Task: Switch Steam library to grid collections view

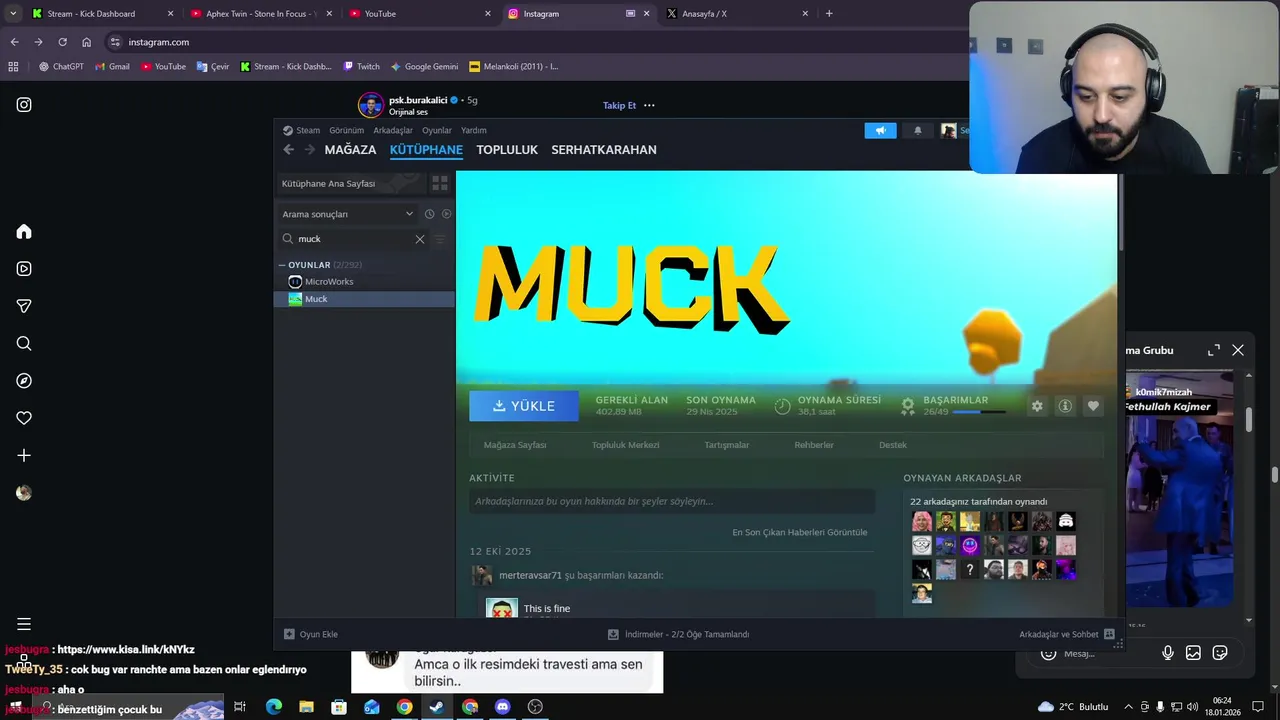Action: click(440, 183)
